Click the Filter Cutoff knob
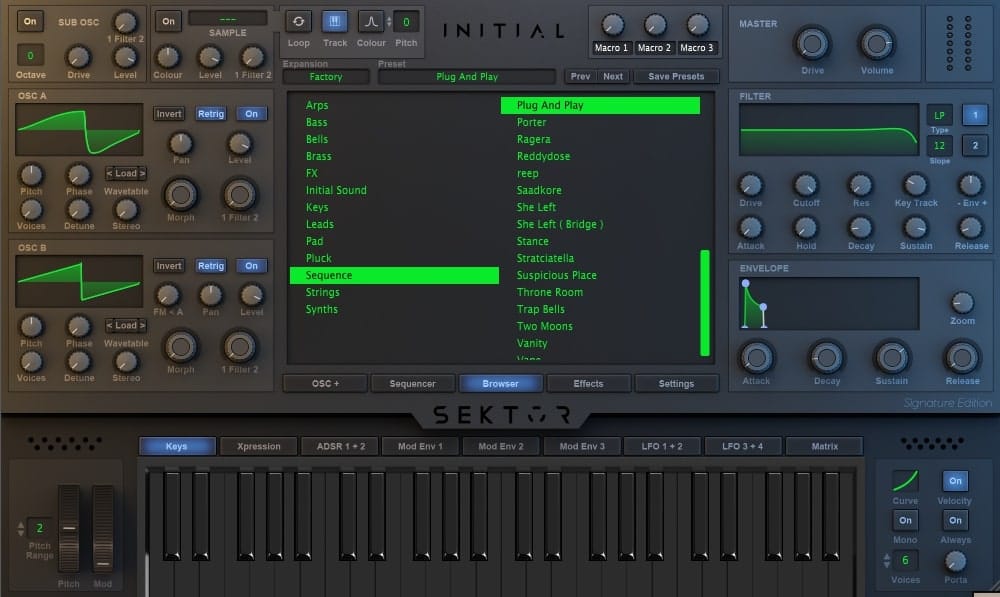The width and height of the screenshot is (1000, 597). coord(805,185)
